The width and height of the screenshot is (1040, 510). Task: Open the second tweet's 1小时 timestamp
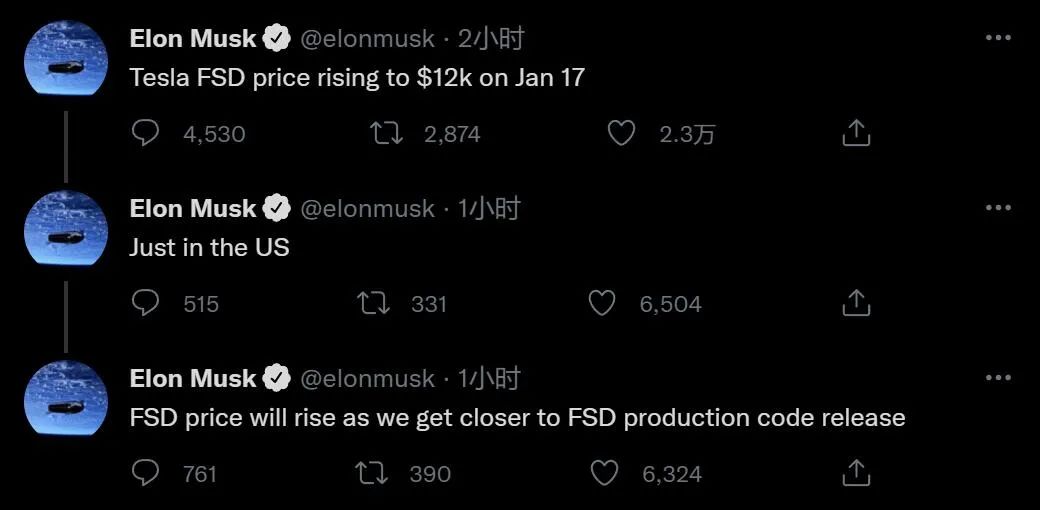(x=489, y=209)
